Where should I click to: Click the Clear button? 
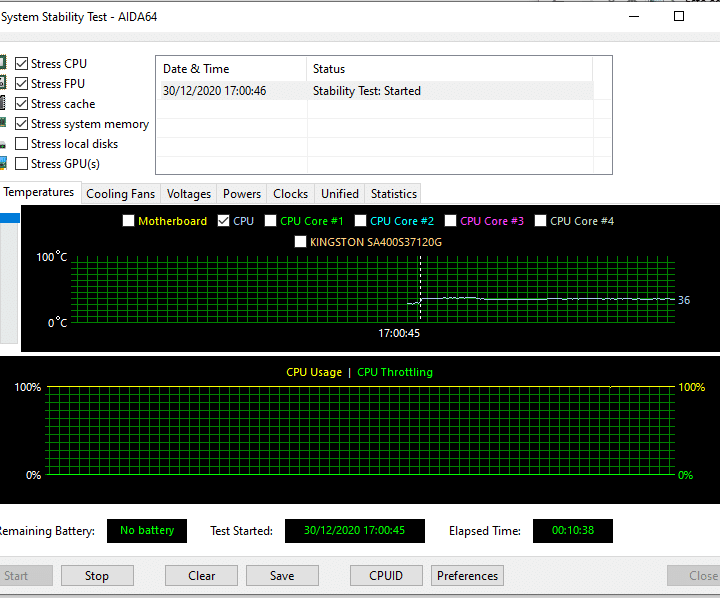coord(201,575)
